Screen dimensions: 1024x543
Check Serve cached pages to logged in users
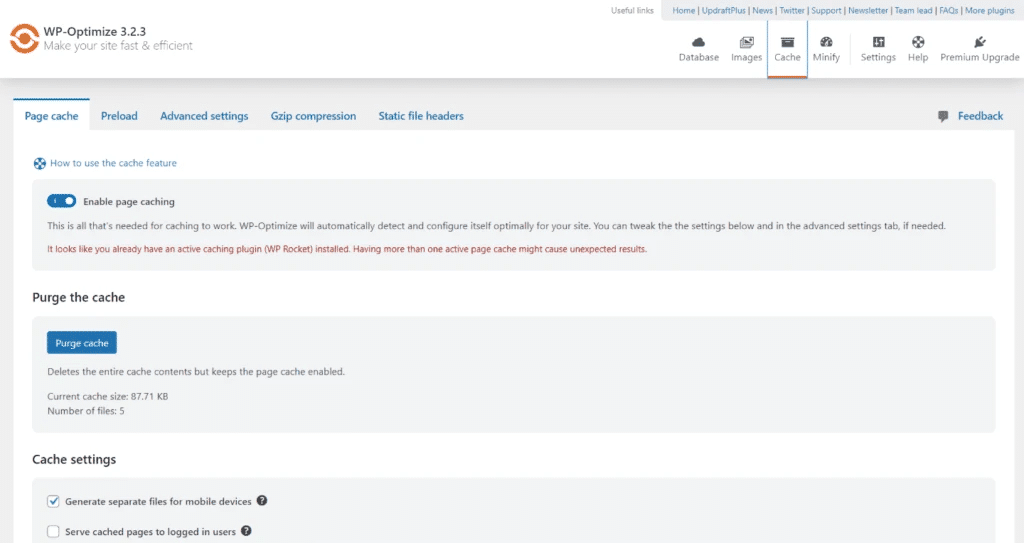54,532
